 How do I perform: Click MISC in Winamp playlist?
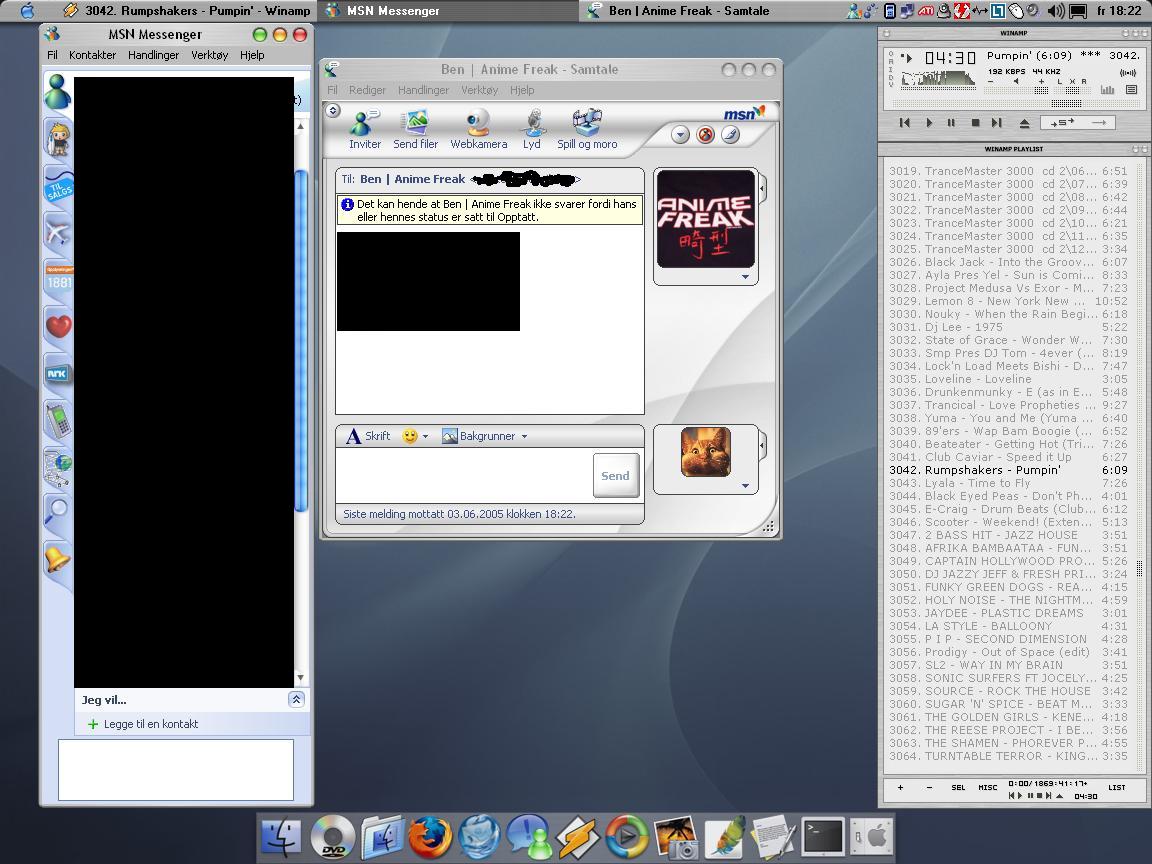[x=988, y=788]
